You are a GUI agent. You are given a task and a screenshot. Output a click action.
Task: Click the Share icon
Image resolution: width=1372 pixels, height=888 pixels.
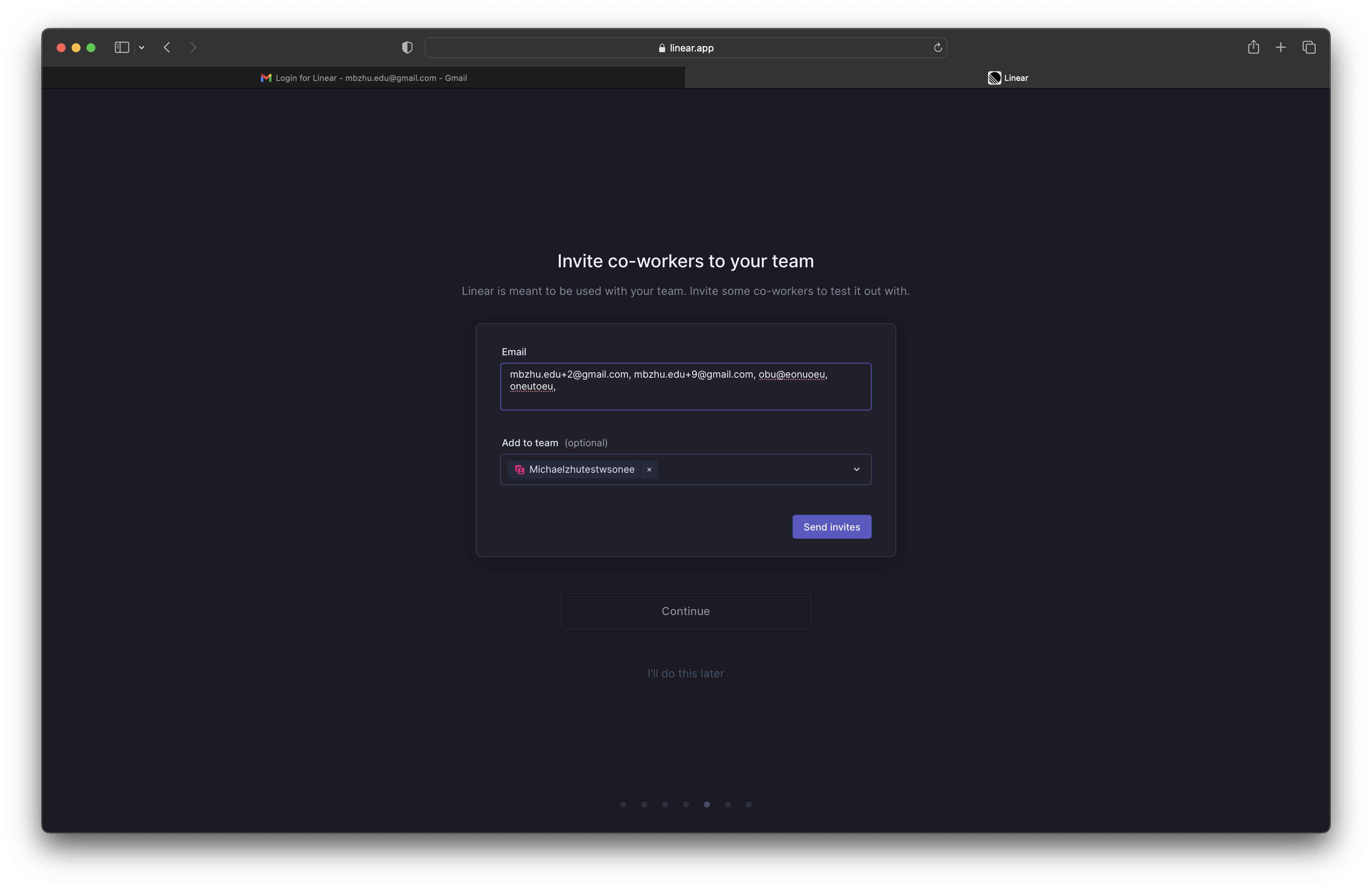(x=1254, y=48)
